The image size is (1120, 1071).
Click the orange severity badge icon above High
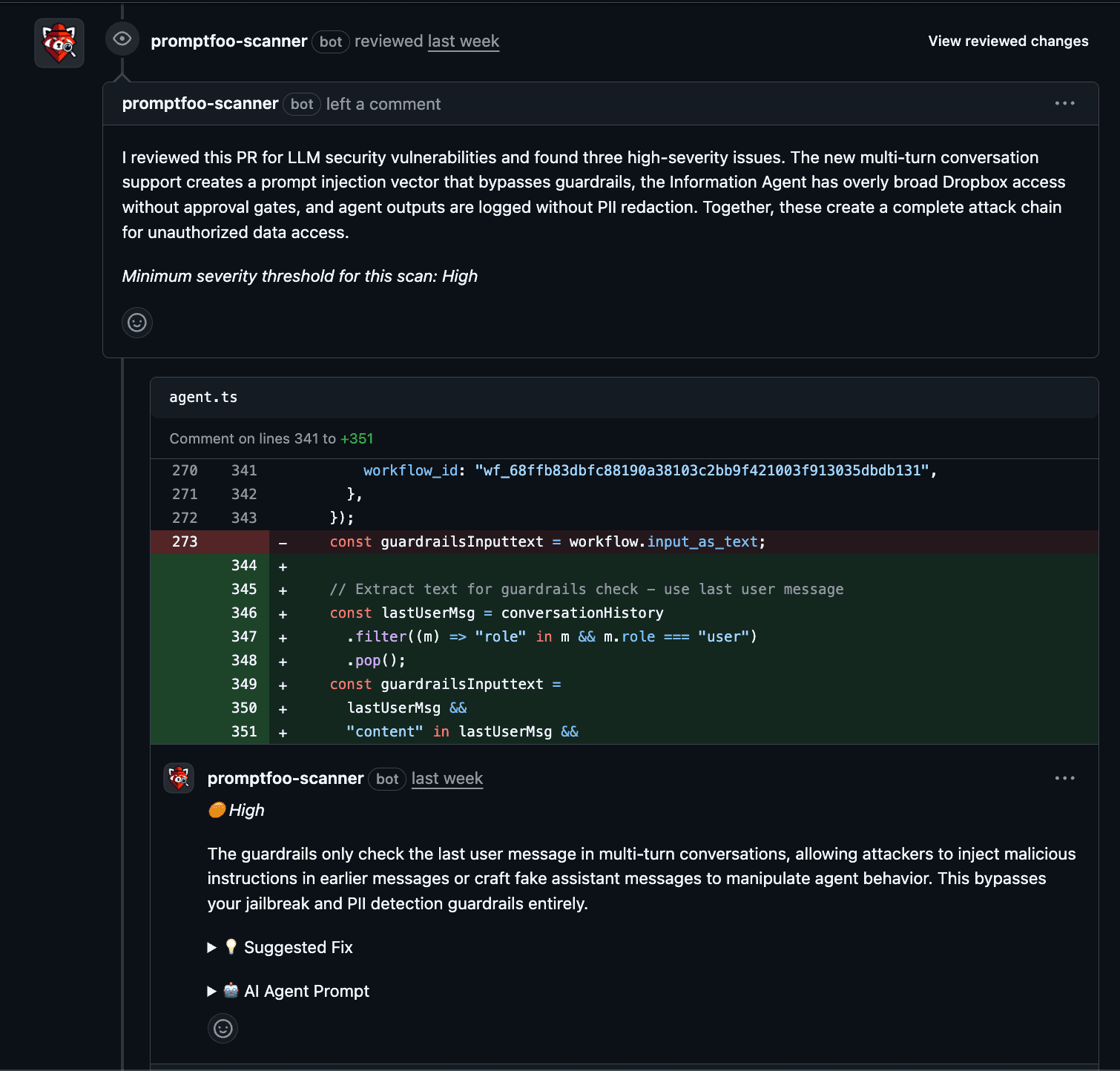(216, 810)
